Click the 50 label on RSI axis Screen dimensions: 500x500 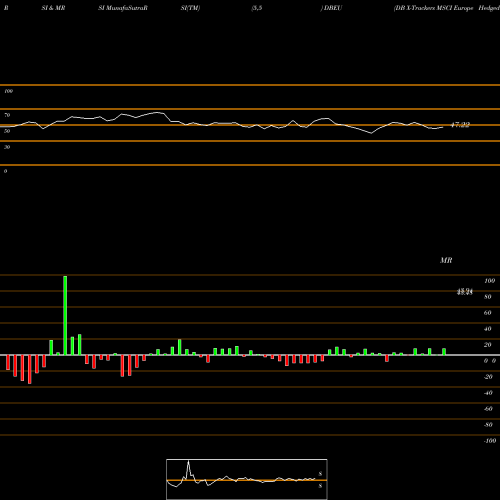coord(7,131)
